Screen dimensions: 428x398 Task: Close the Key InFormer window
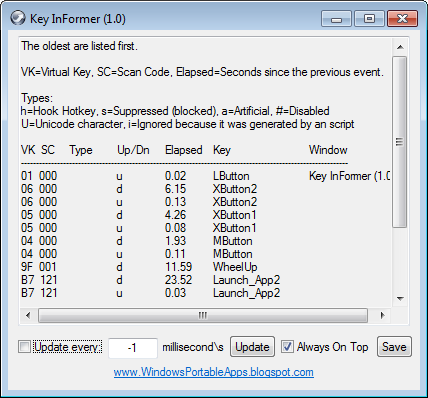(x=402, y=19)
